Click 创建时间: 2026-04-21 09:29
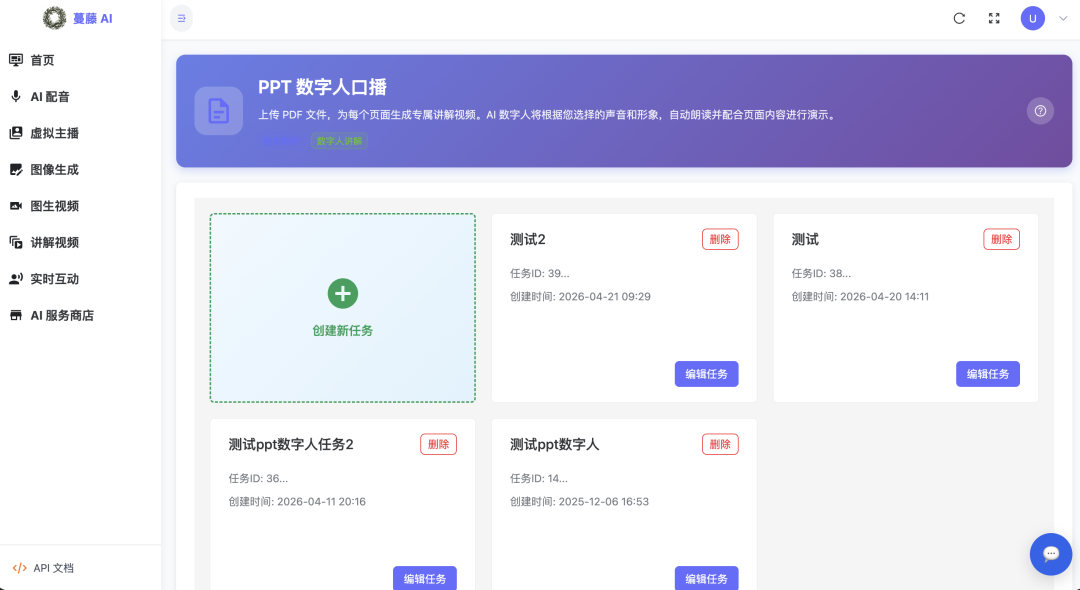1080x590 pixels. pos(580,297)
